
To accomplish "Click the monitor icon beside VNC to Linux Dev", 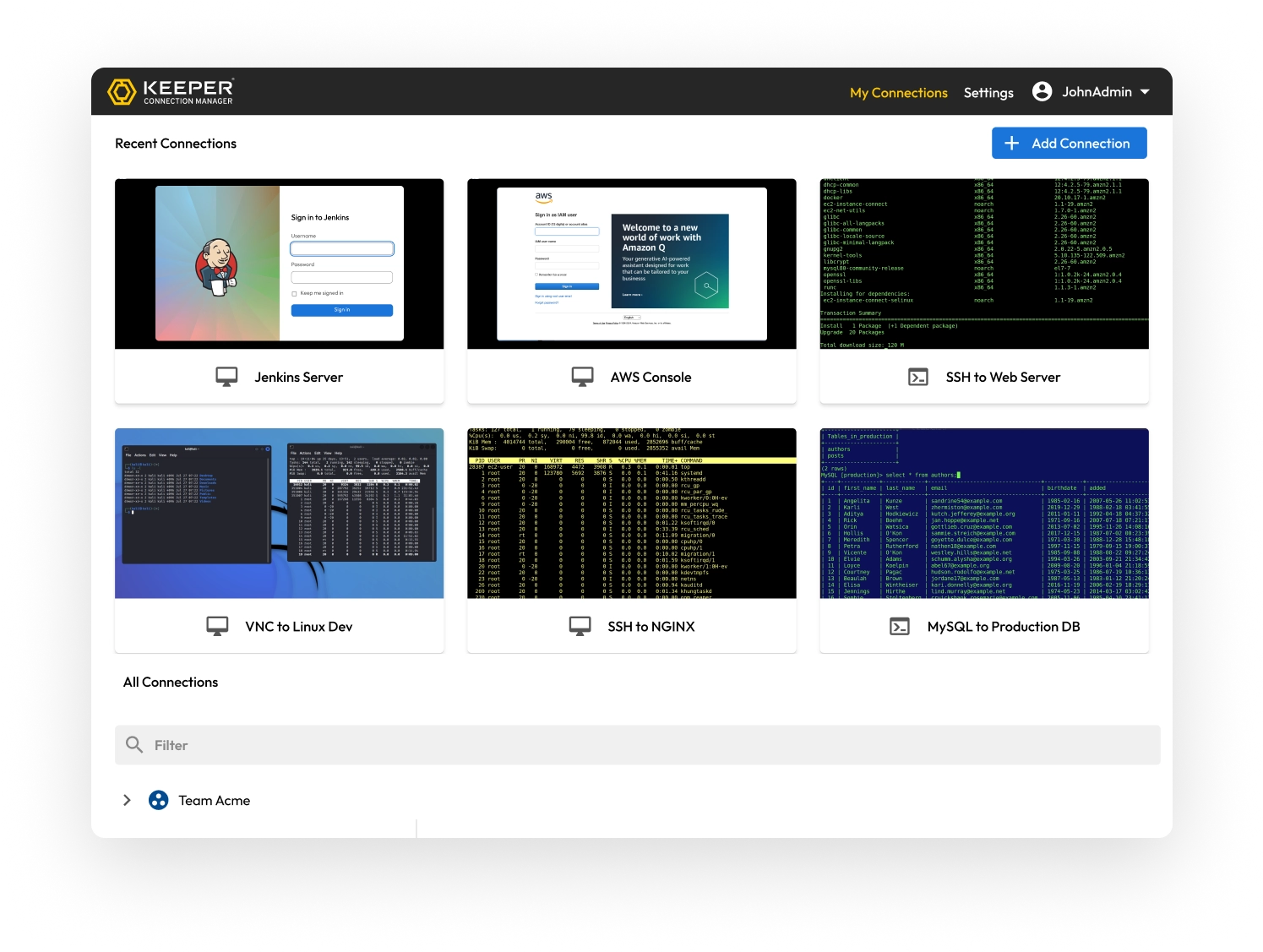I will pos(217,626).
